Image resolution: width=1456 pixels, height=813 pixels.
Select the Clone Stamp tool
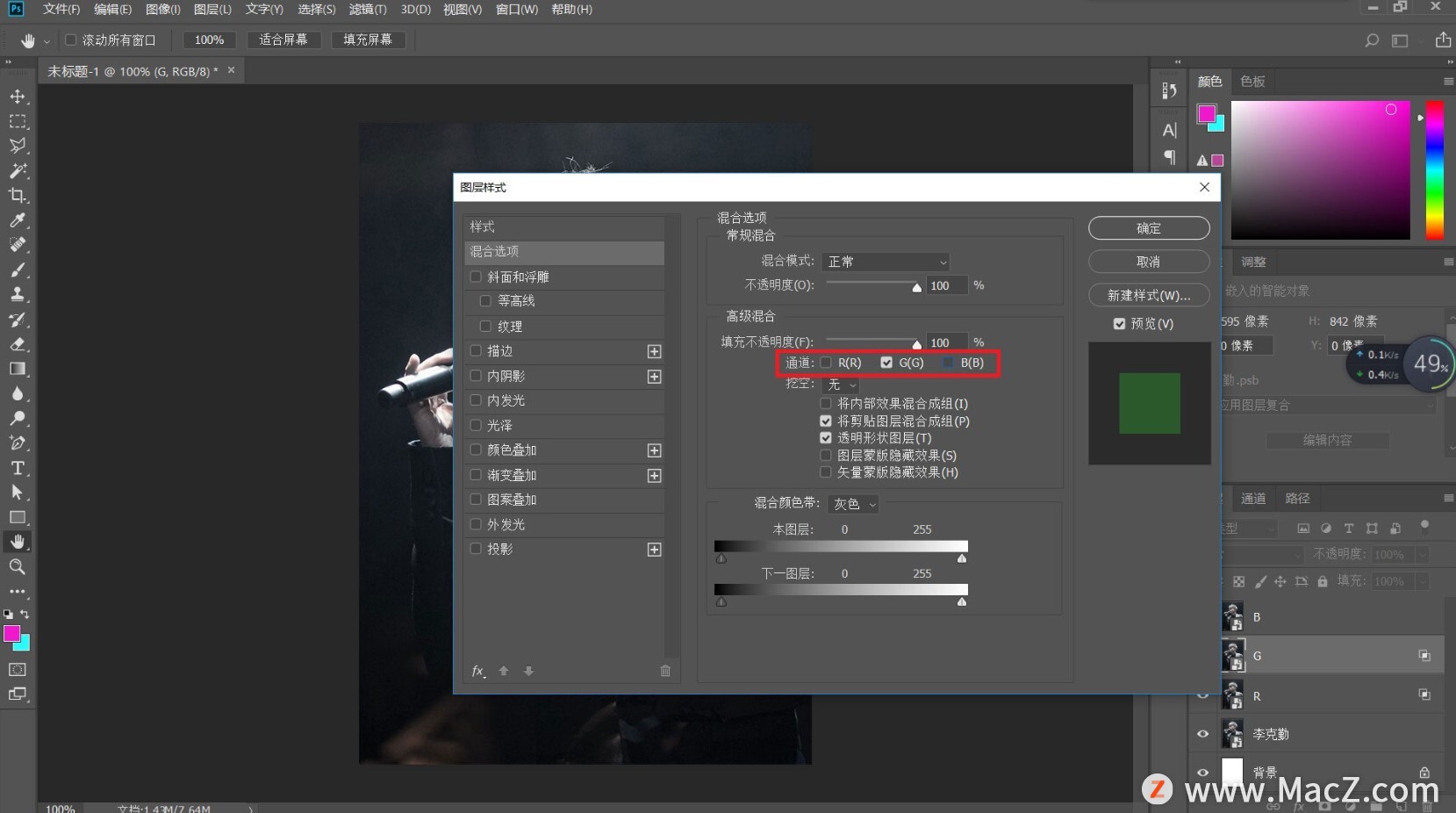pyautogui.click(x=18, y=294)
